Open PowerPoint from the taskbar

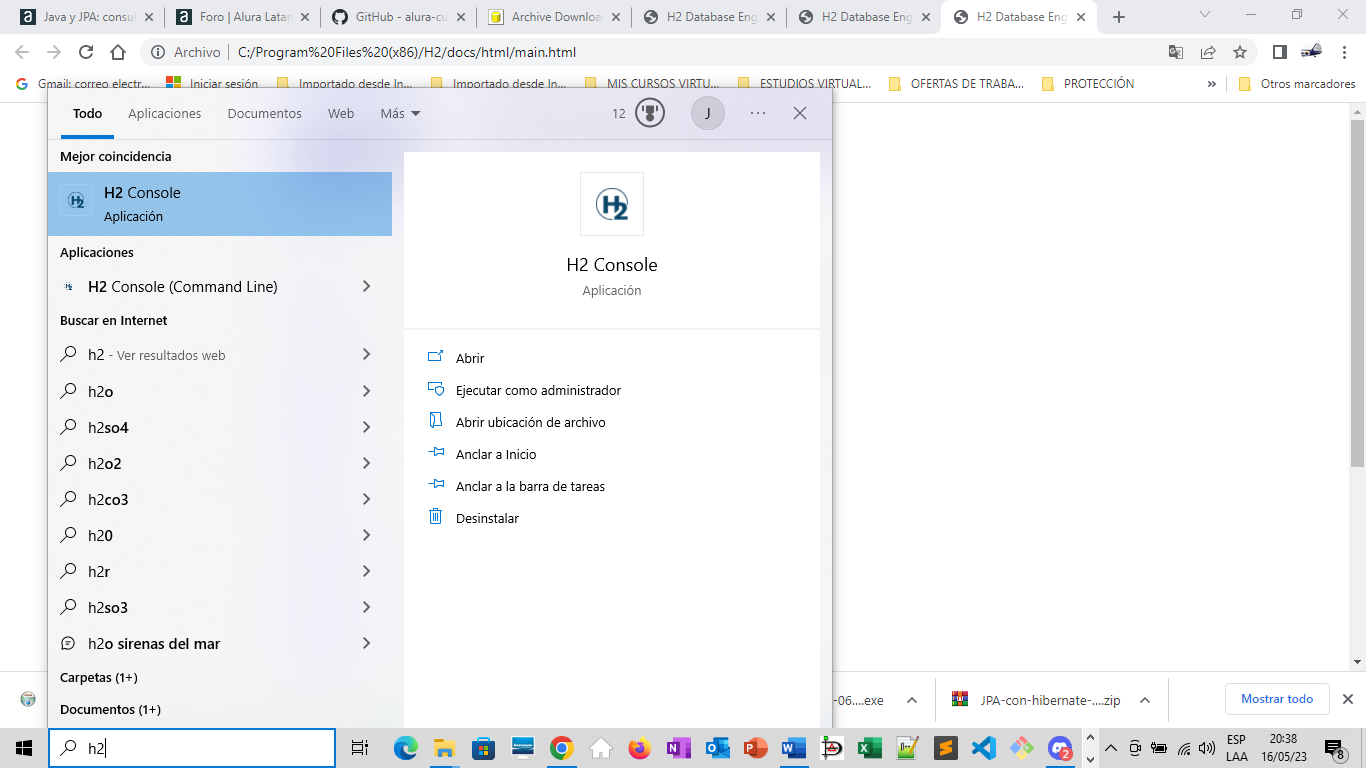pos(755,748)
